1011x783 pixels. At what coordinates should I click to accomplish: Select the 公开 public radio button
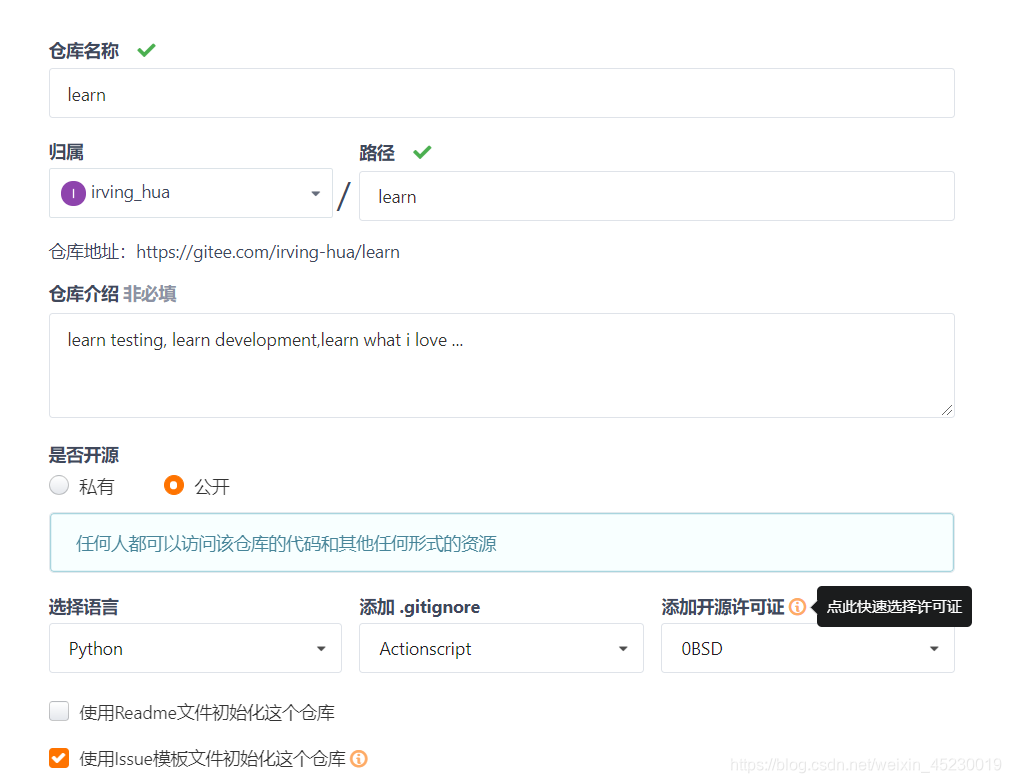(x=174, y=485)
